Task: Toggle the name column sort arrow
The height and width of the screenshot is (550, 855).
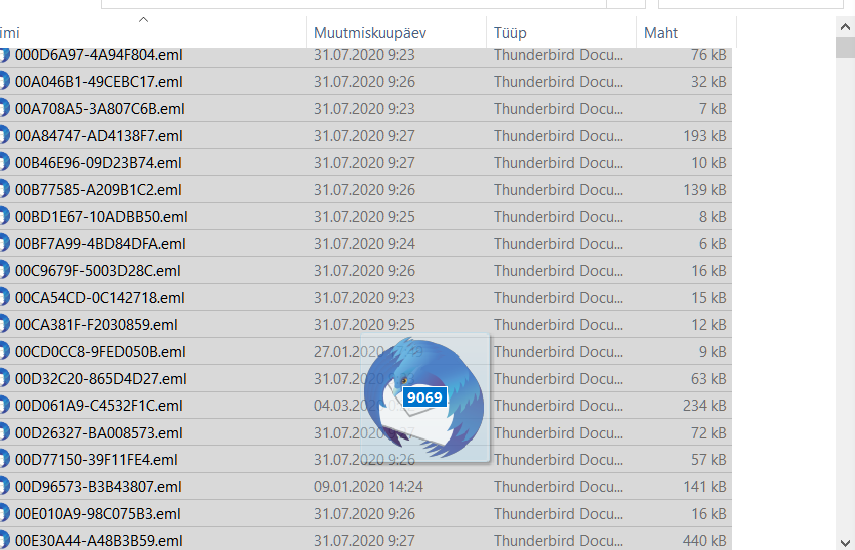Action: [143, 20]
